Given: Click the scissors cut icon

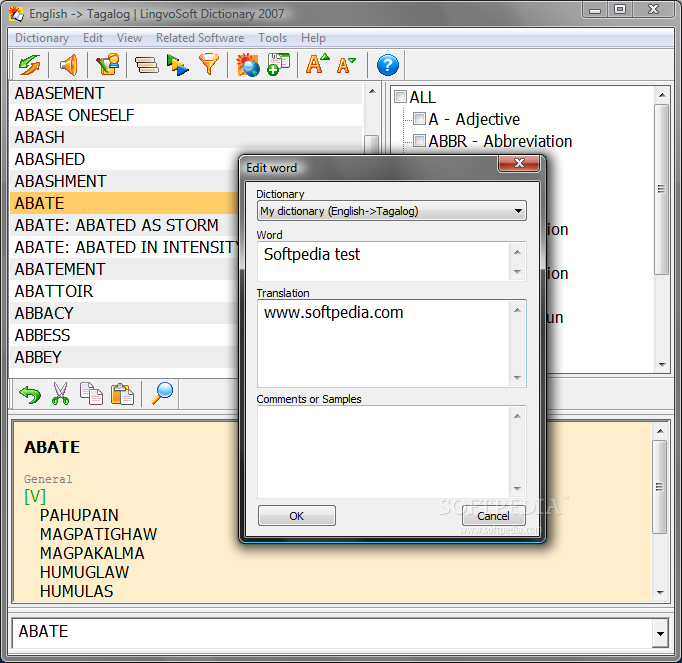Looking at the screenshot, I should 60,394.
